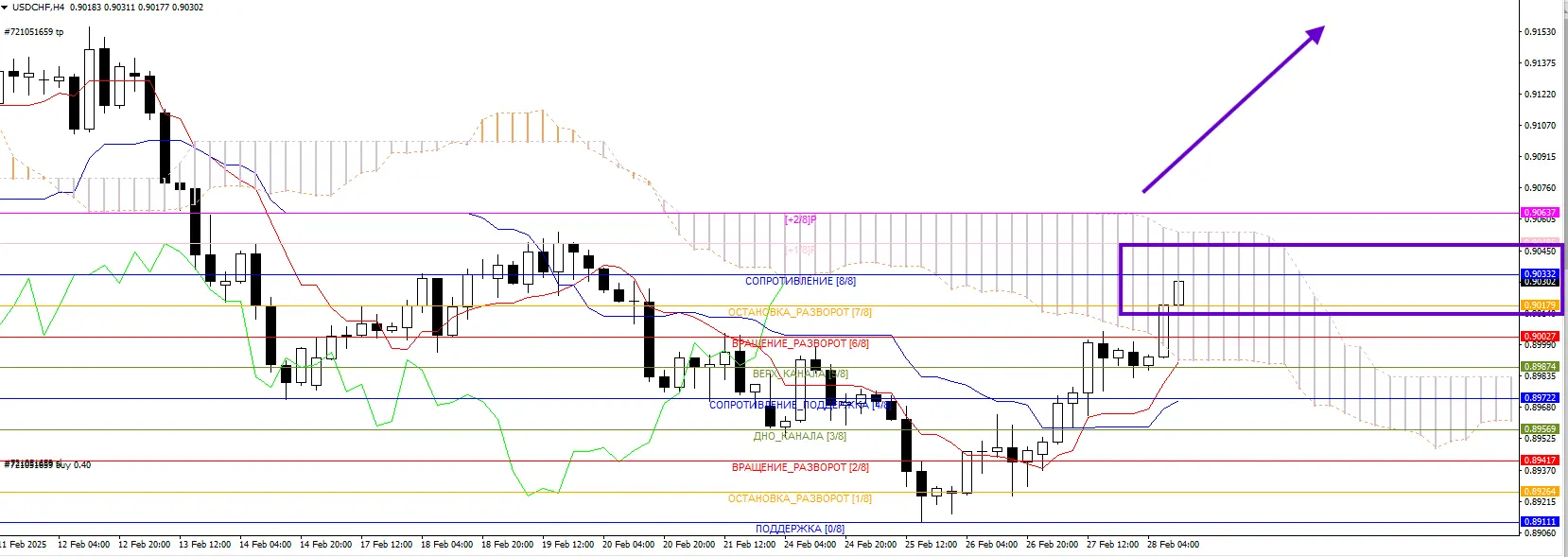
Task: Click the 0.91220 price scale value
Action: pos(1541,95)
